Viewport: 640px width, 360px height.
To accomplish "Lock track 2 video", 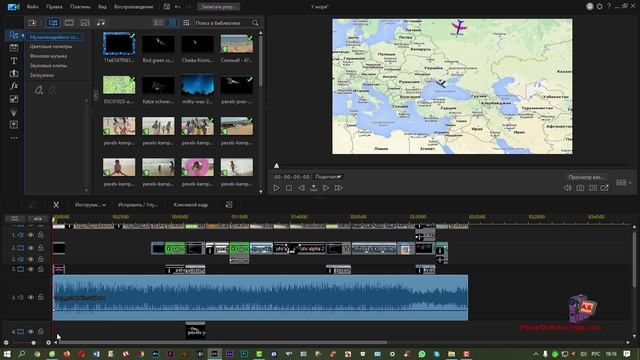I will [x=40, y=248].
